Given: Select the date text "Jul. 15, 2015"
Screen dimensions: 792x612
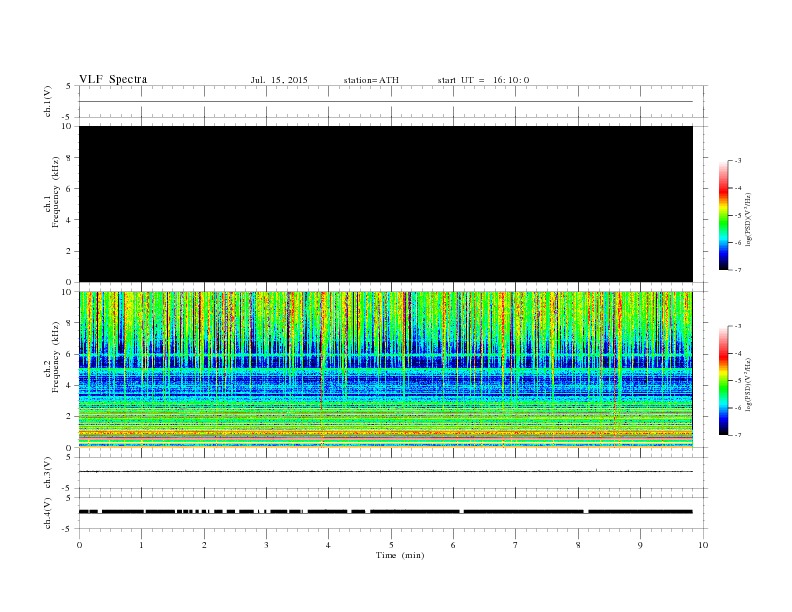Looking at the screenshot, I should [x=279, y=80].
